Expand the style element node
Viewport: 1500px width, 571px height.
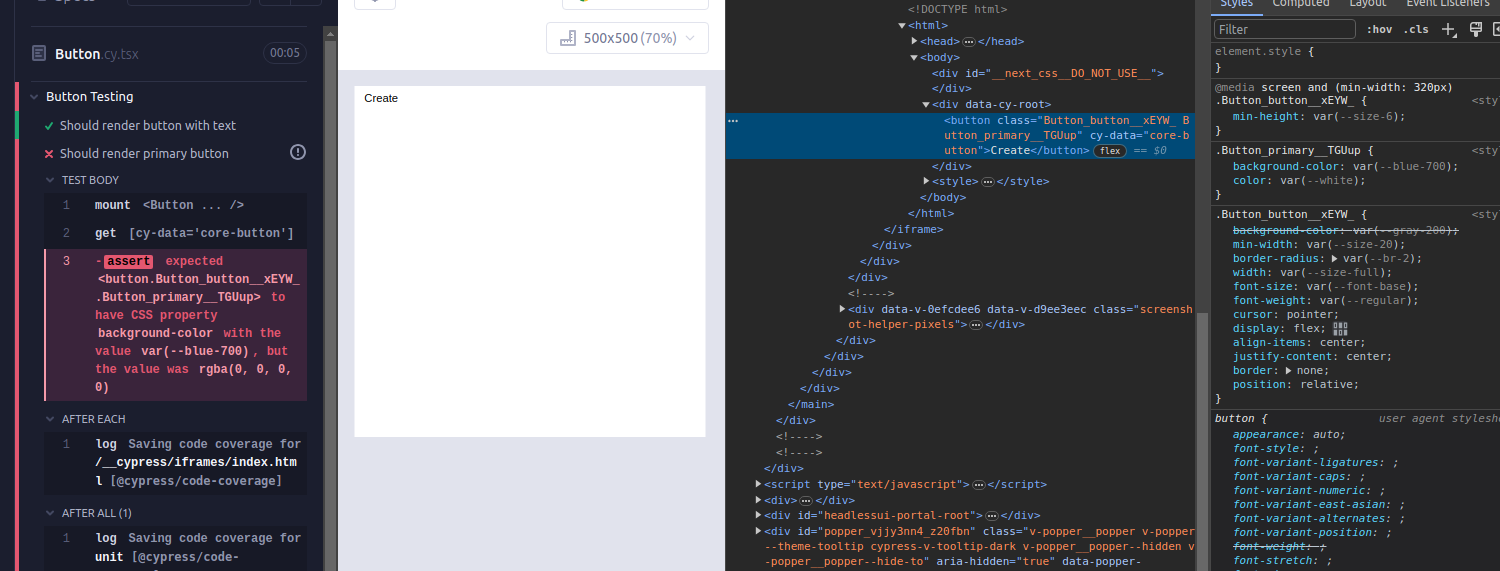coord(926,182)
